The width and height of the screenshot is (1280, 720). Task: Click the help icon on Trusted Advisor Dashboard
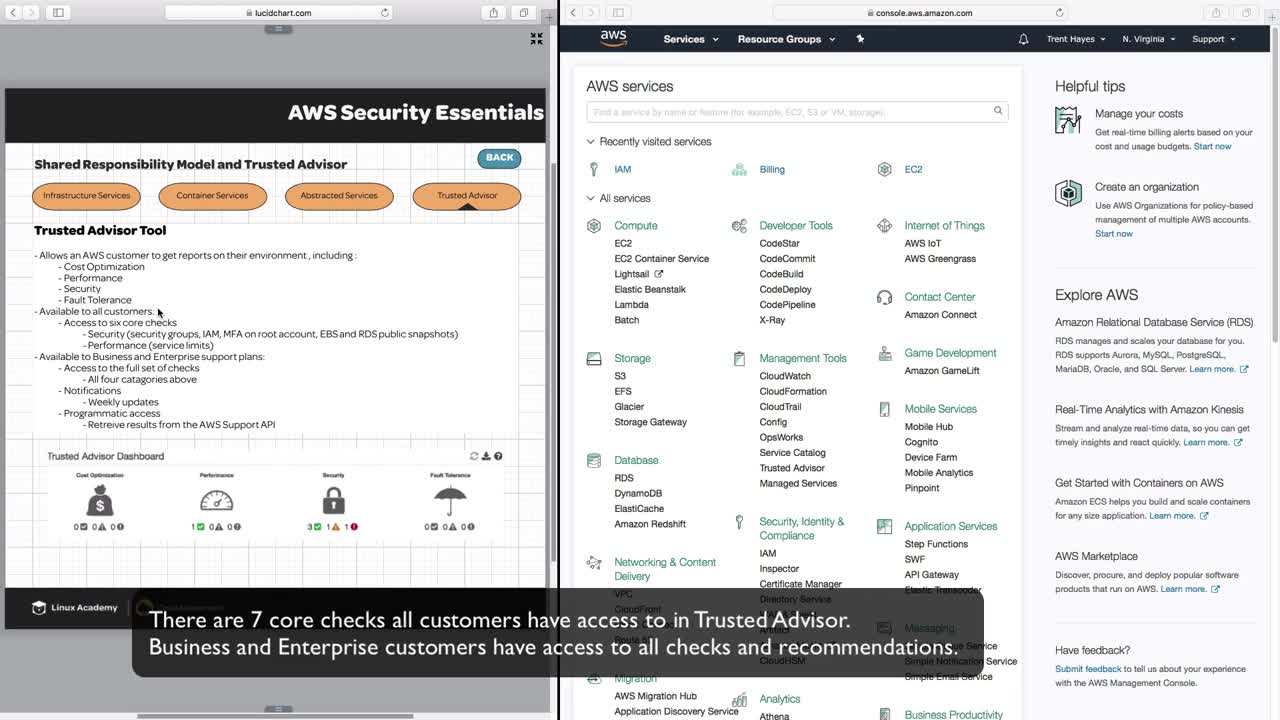(498, 456)
